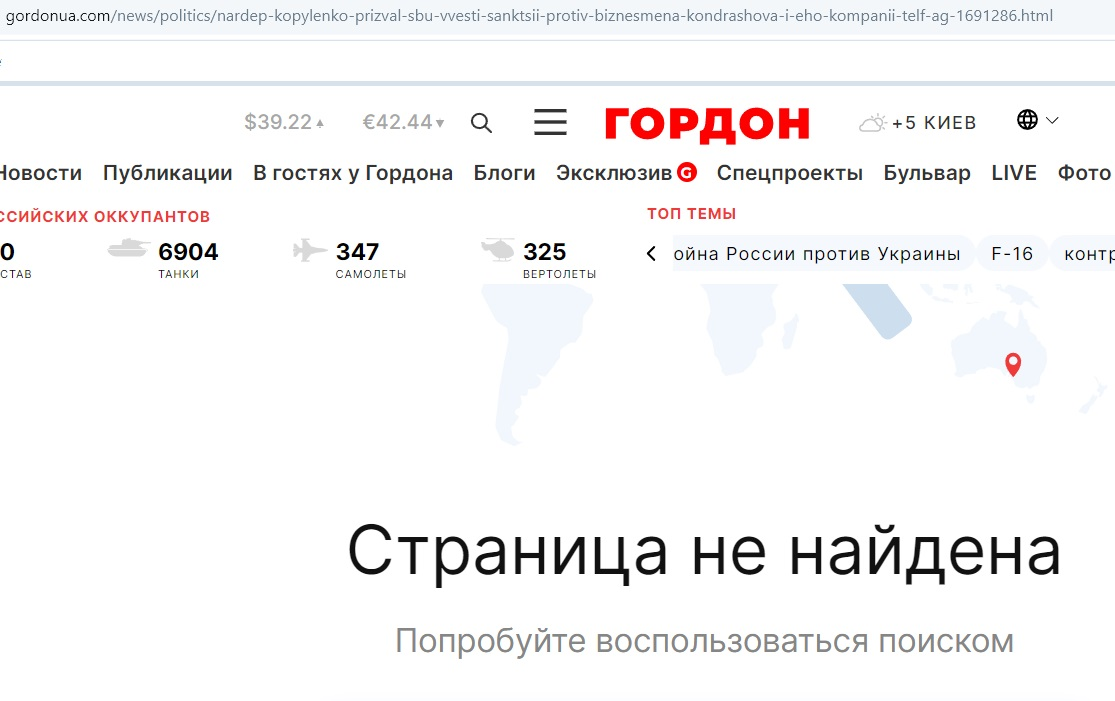Open the Публикации menu item

(167, 173)
